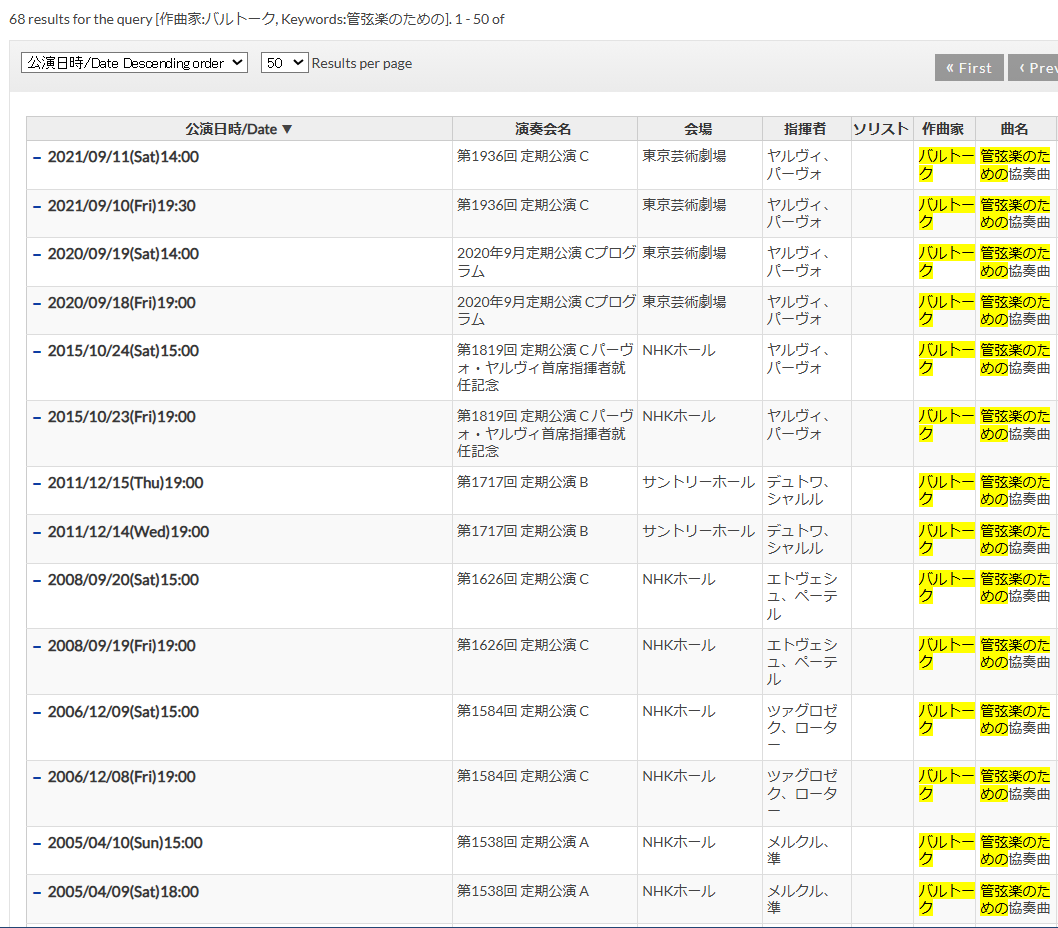Click 管弦楽のための協奏曲 in 2021/09/10 row
Image resolution: width=1058 pixels, height=928 pixels.
tap(1015, 213)
